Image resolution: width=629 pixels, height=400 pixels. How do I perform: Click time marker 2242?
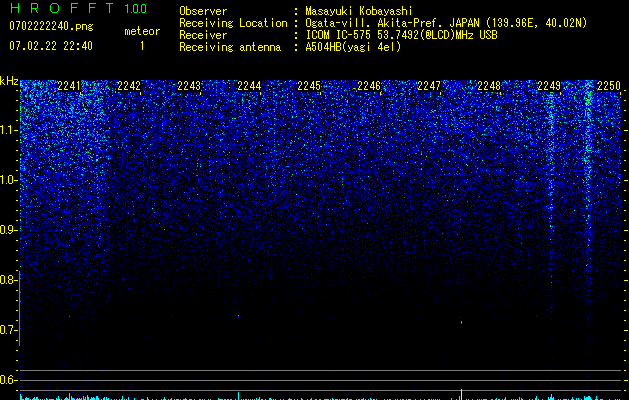click(x=129, y=86)
